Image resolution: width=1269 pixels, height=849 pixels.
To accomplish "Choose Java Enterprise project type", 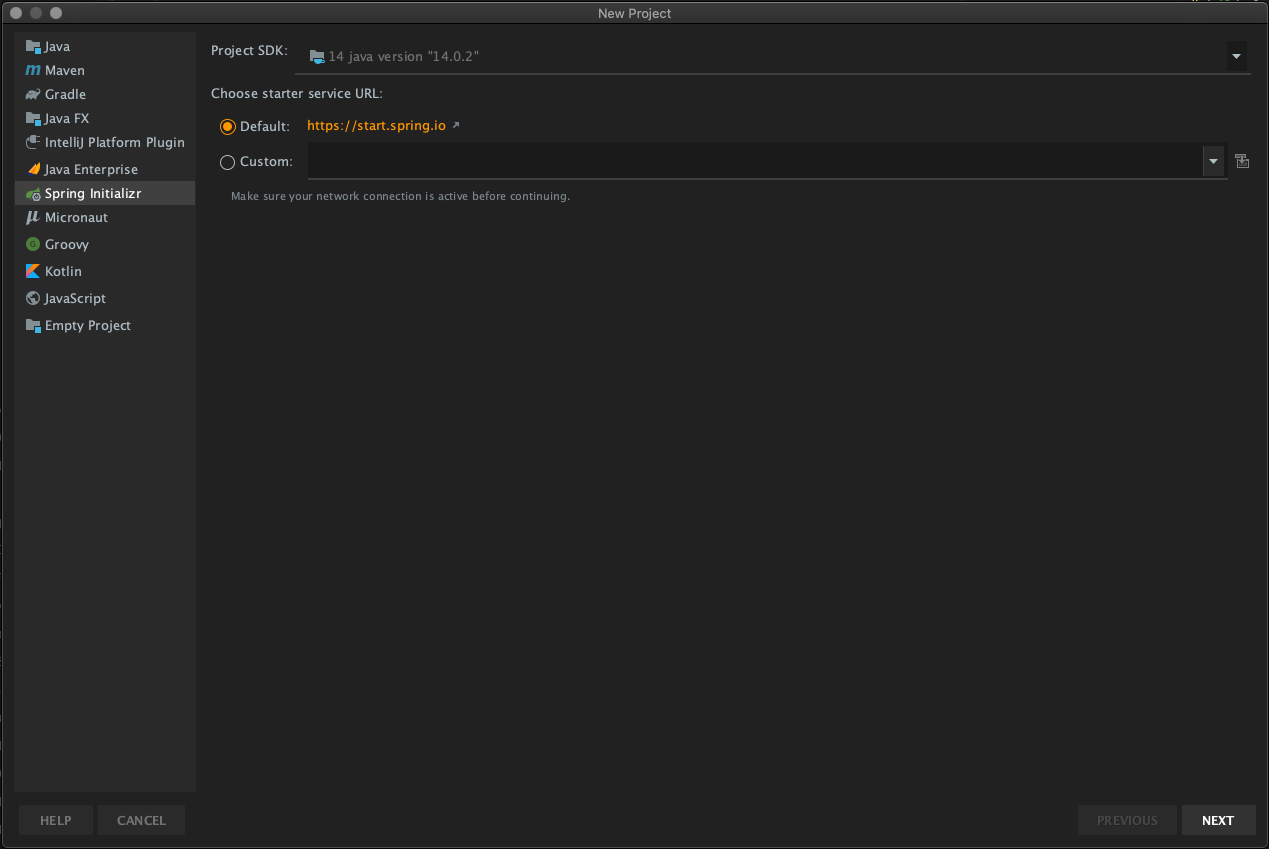I will (x=105, y=169).
